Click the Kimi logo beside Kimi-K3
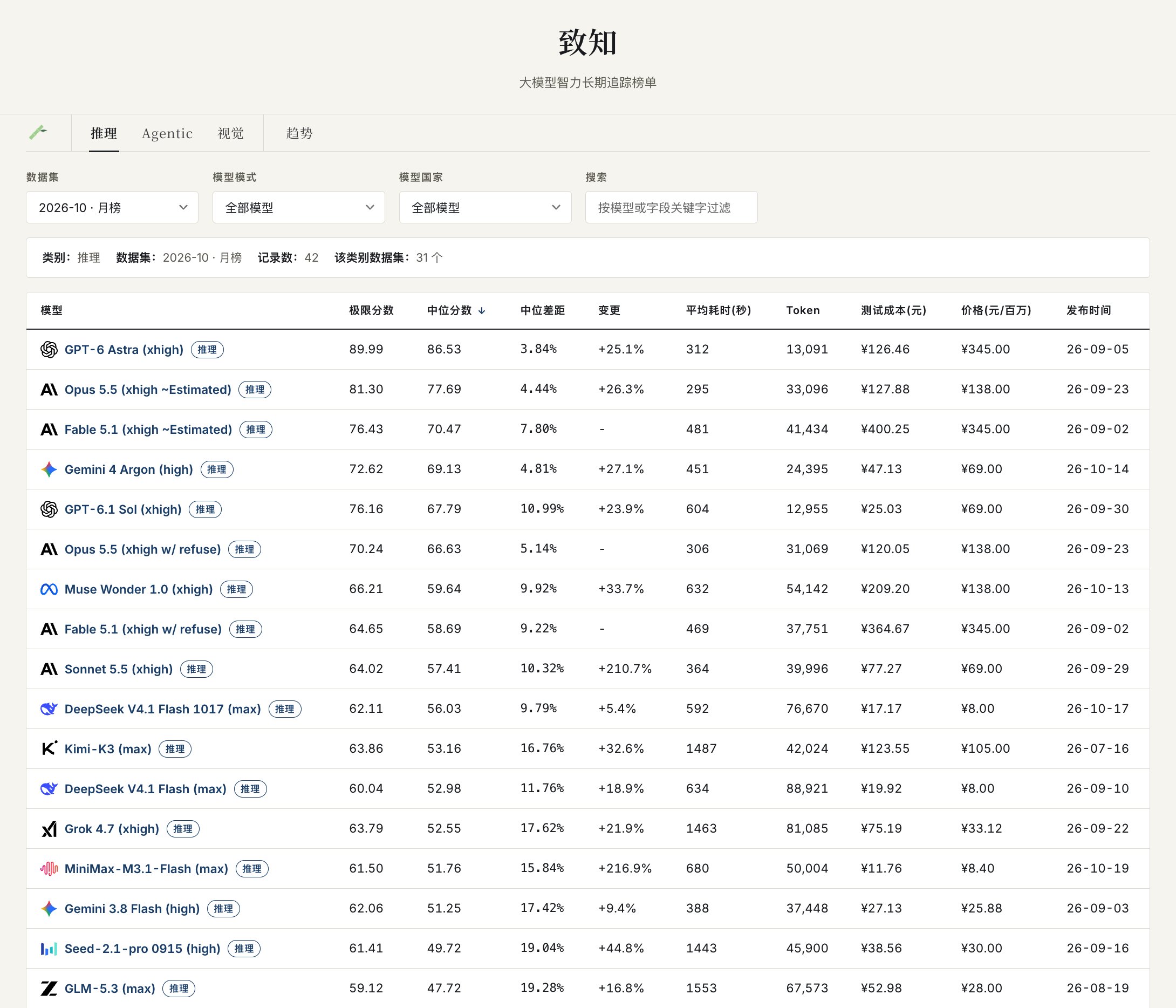This screenshot has width=1176, height=1008. click(50, 748)
